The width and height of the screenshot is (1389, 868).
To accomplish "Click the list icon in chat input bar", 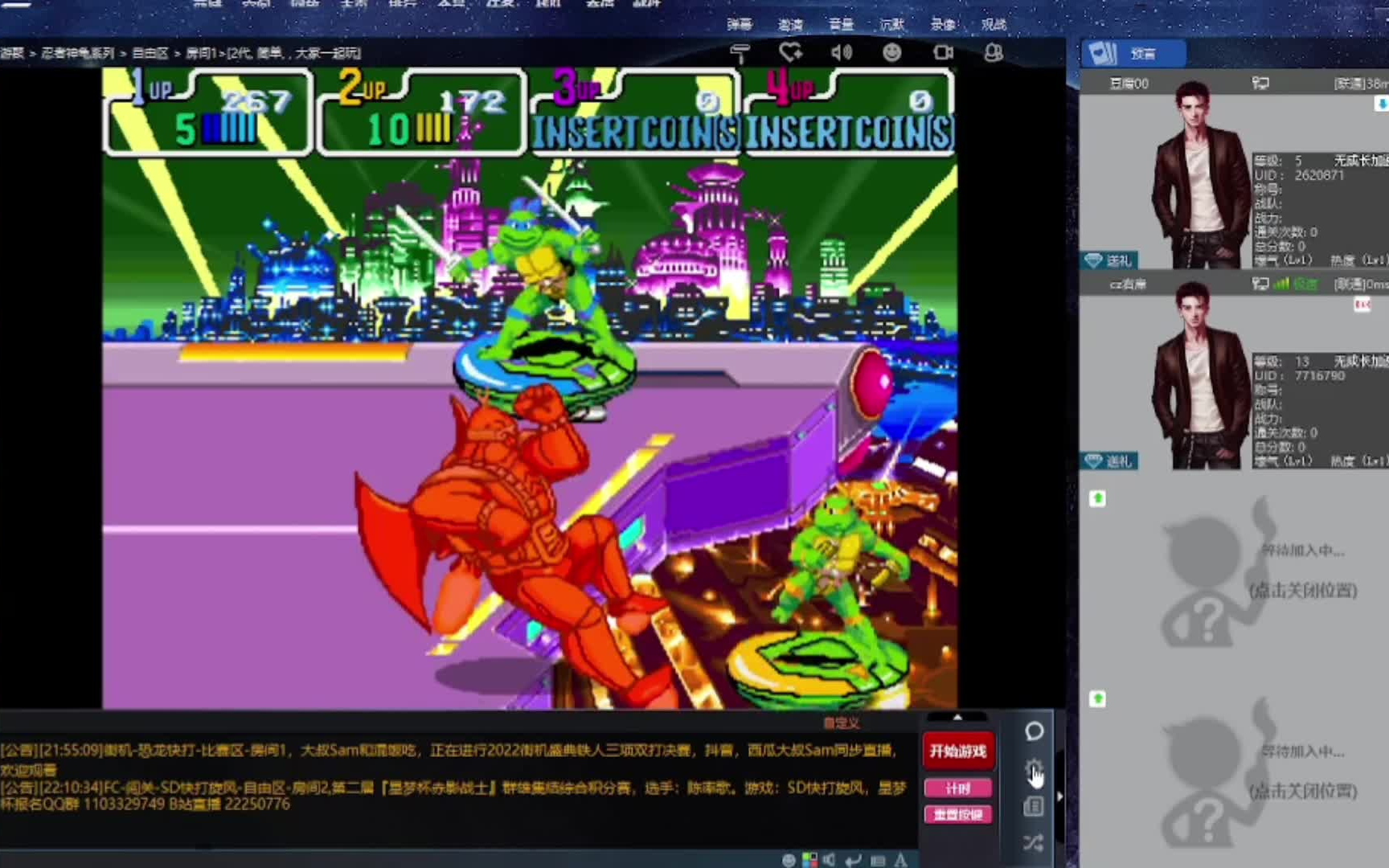I will coord(878,860).
